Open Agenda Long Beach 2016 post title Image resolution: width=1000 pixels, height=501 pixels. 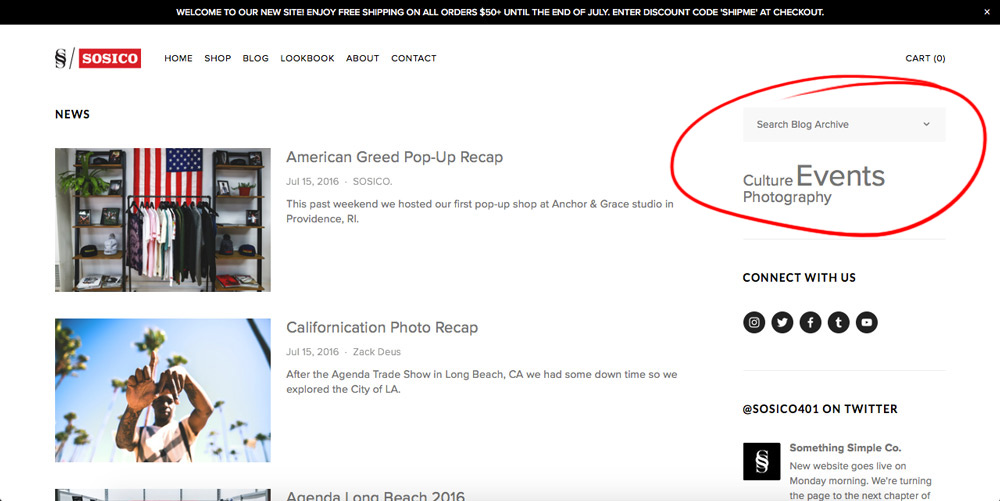click(x=375, y=495)
